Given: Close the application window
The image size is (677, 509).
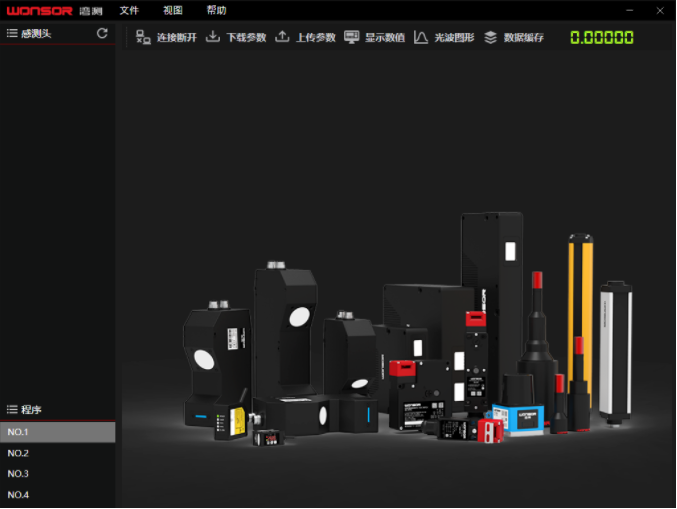Looking at the screenshot, I should 660,10.
